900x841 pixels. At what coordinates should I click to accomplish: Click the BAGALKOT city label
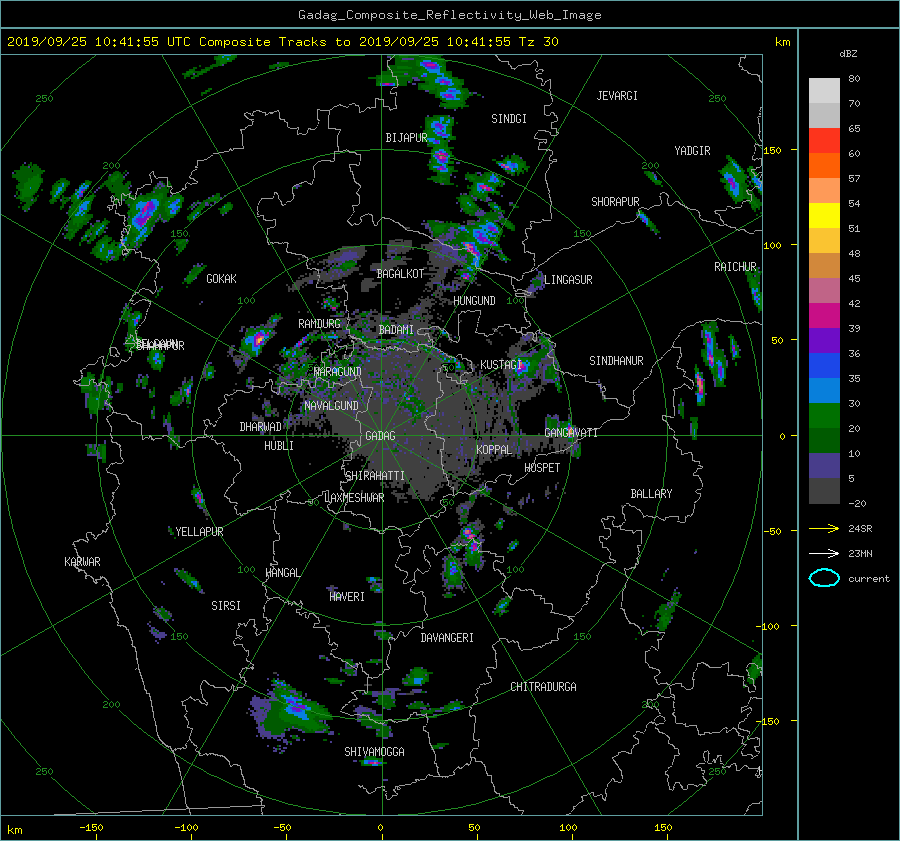[400, 274]
